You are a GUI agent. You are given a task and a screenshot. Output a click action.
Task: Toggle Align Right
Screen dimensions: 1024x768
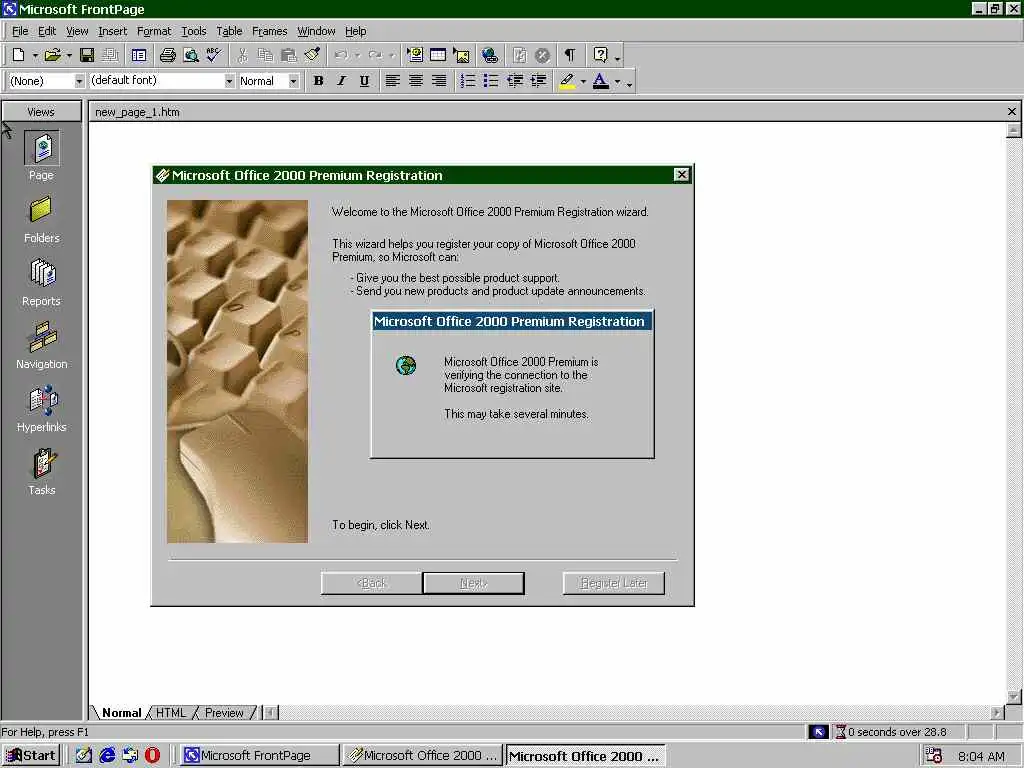point(439,81)
